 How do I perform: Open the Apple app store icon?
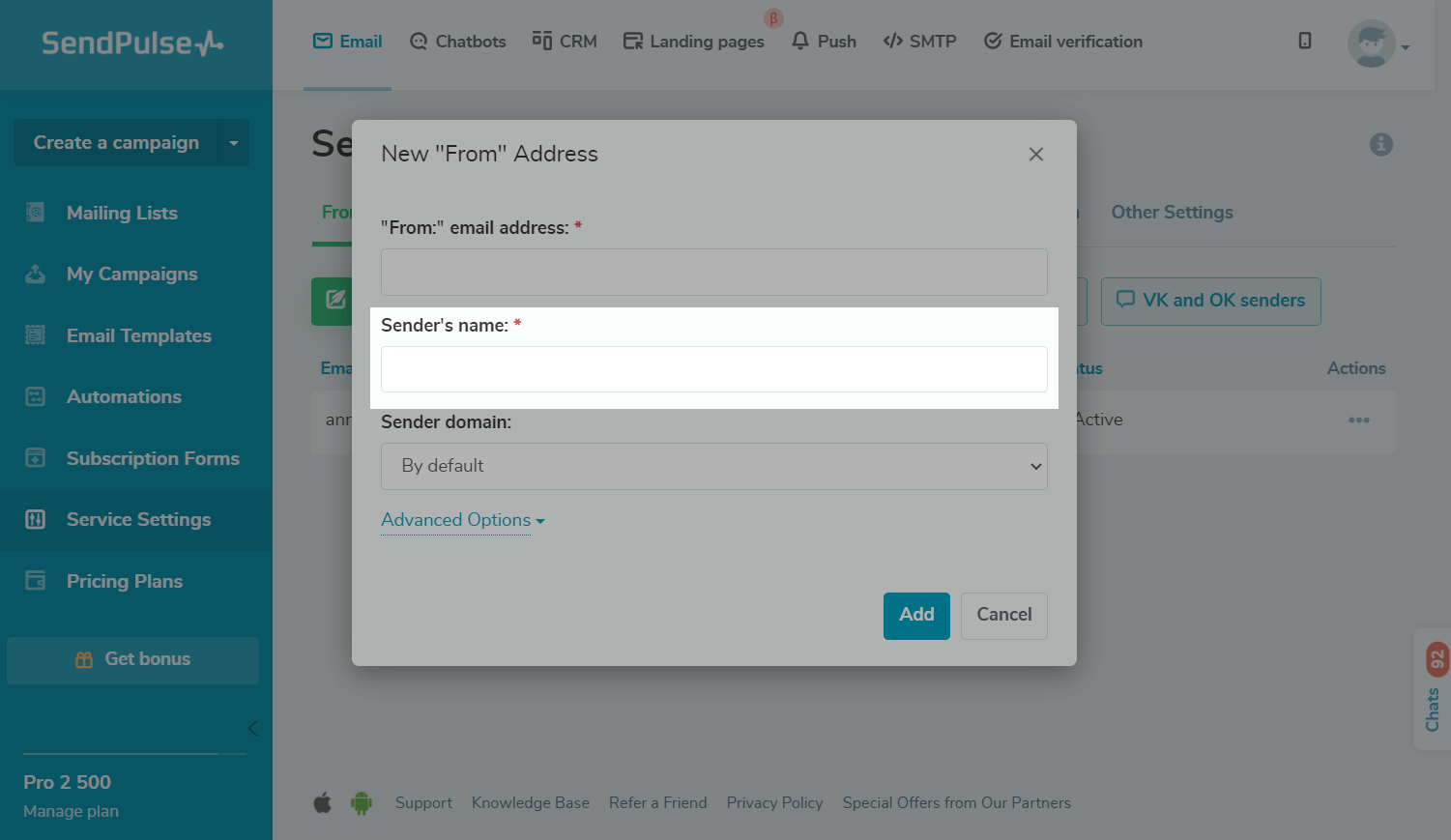tap(323, 803)
